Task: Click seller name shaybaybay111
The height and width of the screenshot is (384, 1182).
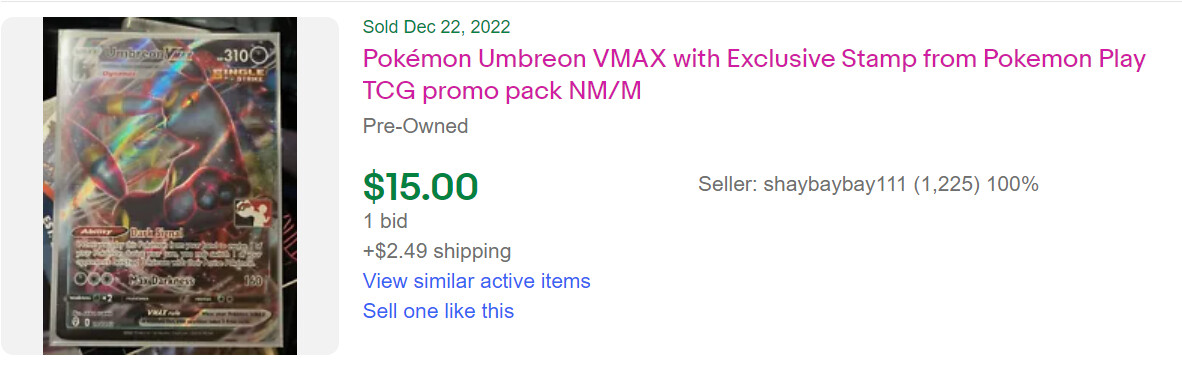Action: coord(834,184)
